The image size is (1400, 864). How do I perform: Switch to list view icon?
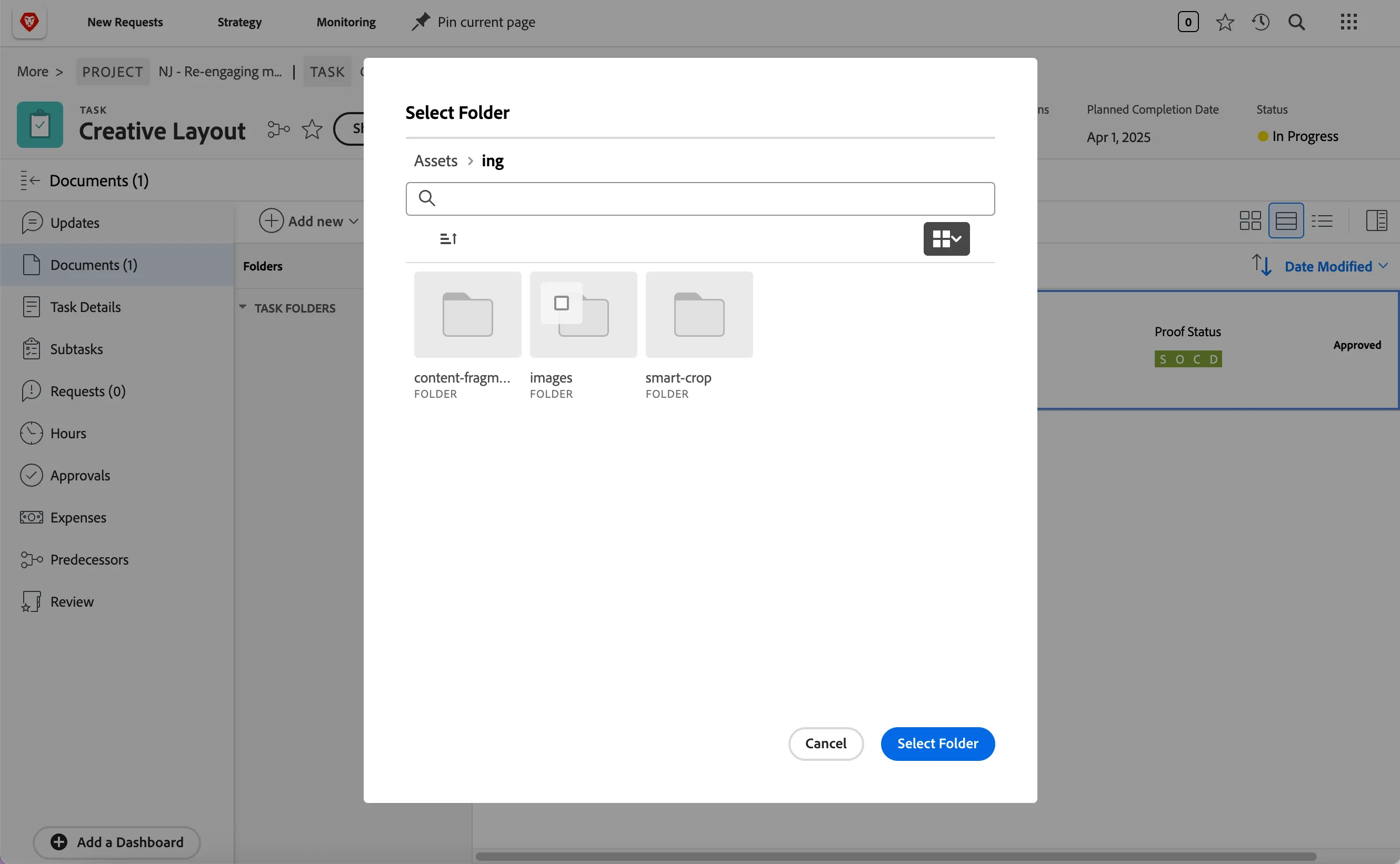(1322, 220)
